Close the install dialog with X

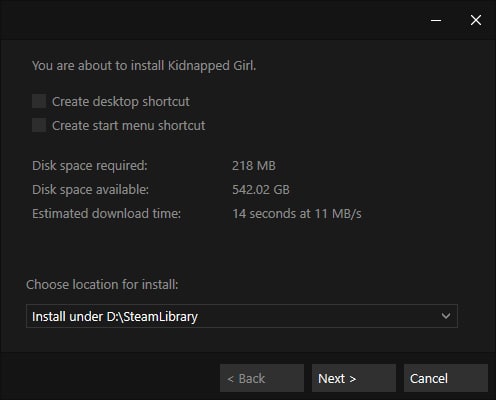click(x=476, y=20)
